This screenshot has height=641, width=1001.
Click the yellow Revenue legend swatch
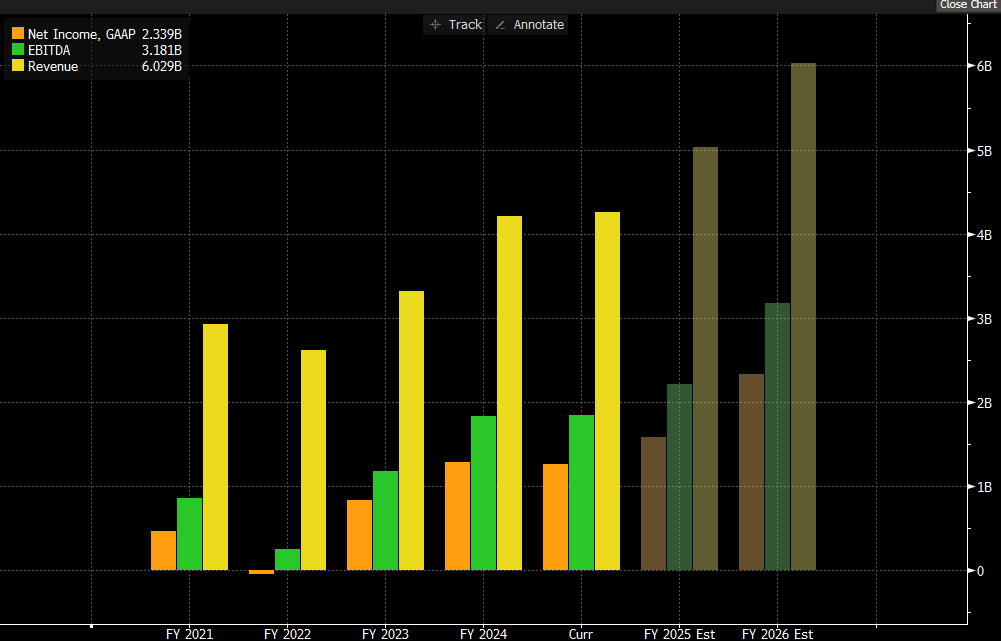point(17,66)
